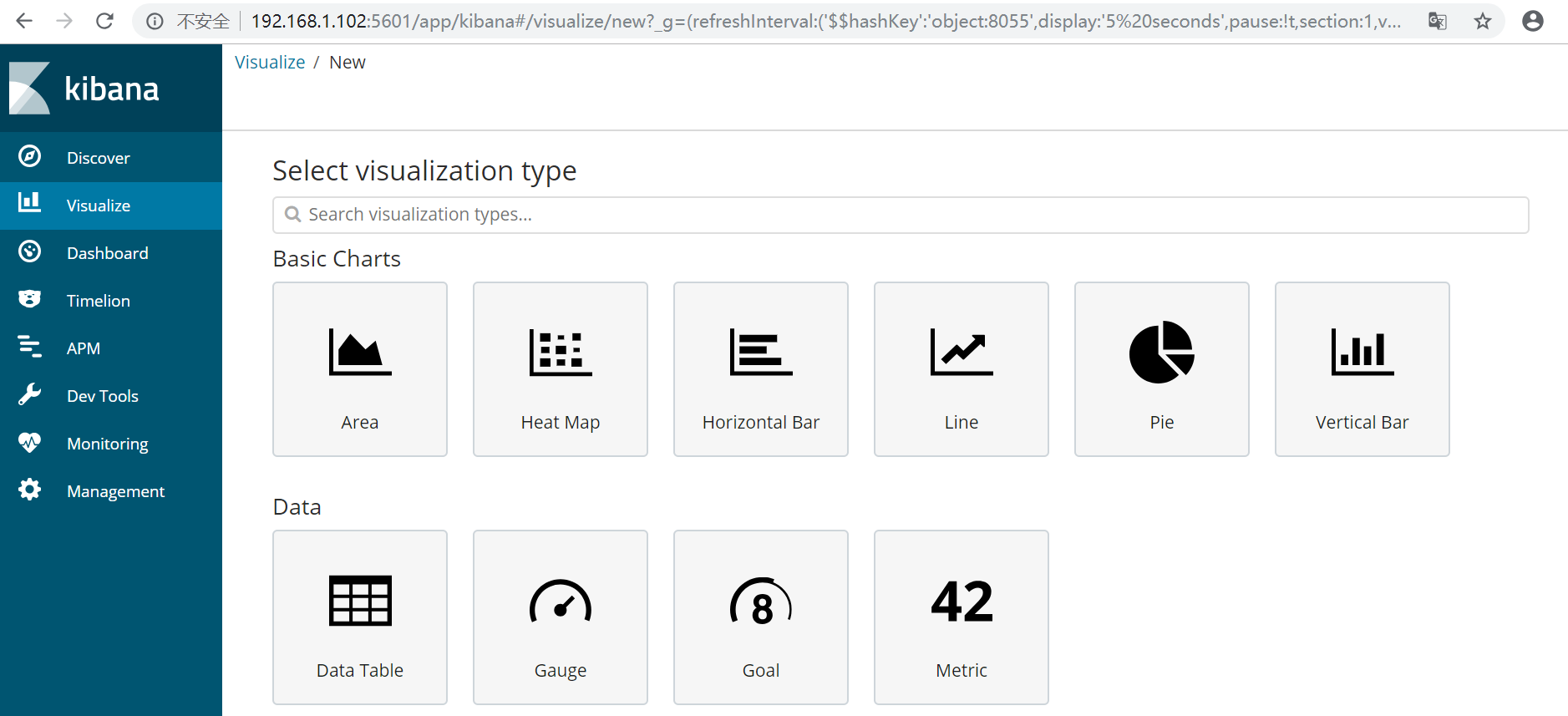Click the Visualize bar chart sidebar icon
Viewport: 1568px width, 716px height.
tap(29, 202)
